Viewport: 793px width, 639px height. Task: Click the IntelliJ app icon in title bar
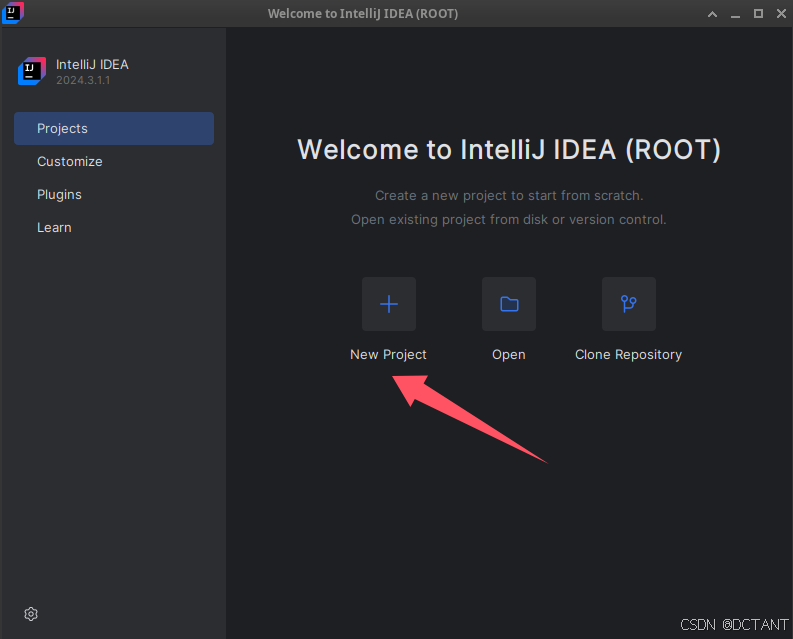[x=13, y=13]
